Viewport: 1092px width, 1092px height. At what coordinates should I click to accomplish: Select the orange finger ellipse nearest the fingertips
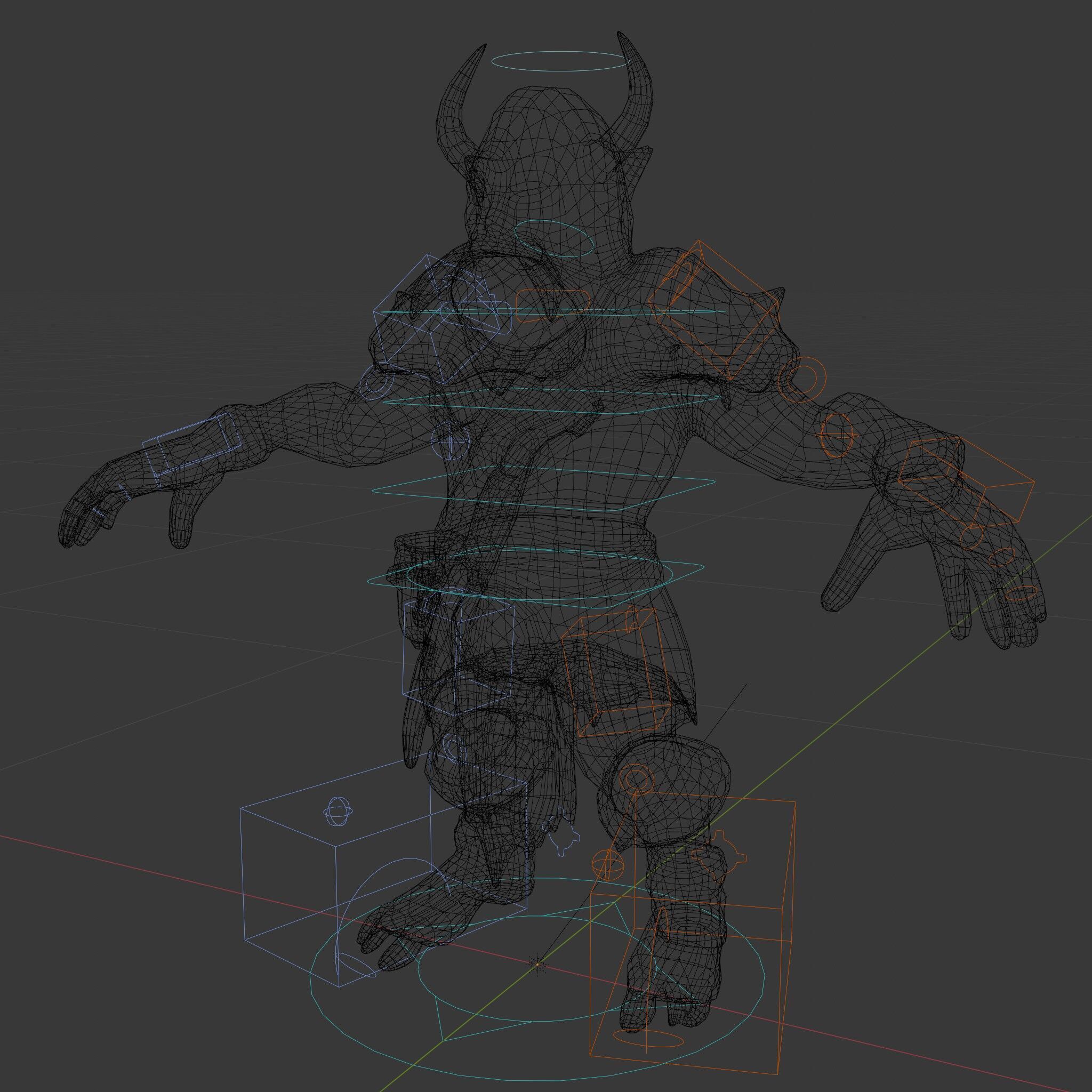1021,592
